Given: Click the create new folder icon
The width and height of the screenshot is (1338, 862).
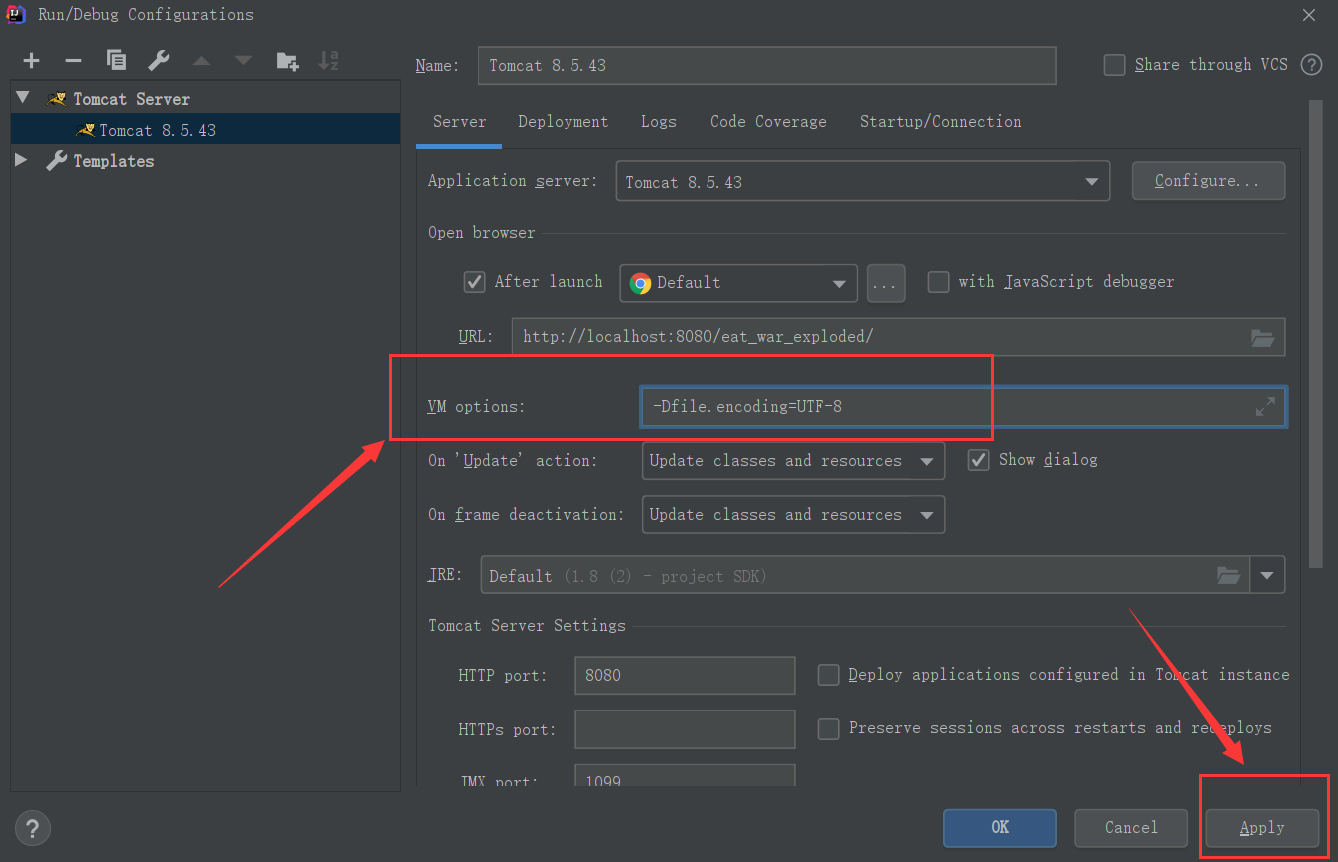Looking at the screenshot, I should click(x=287, y=61).
